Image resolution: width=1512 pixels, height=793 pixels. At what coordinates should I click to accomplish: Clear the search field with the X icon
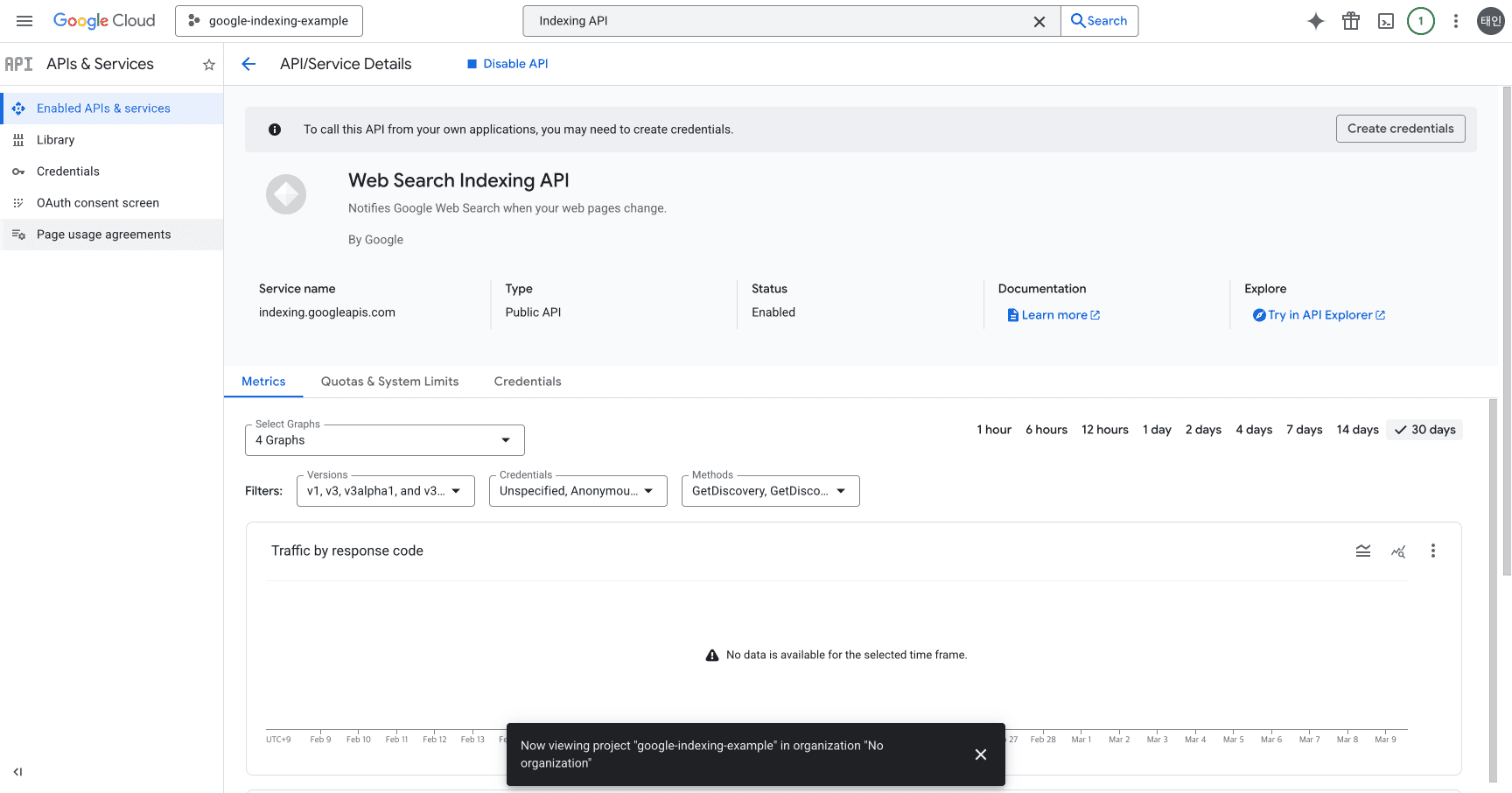1039,21
